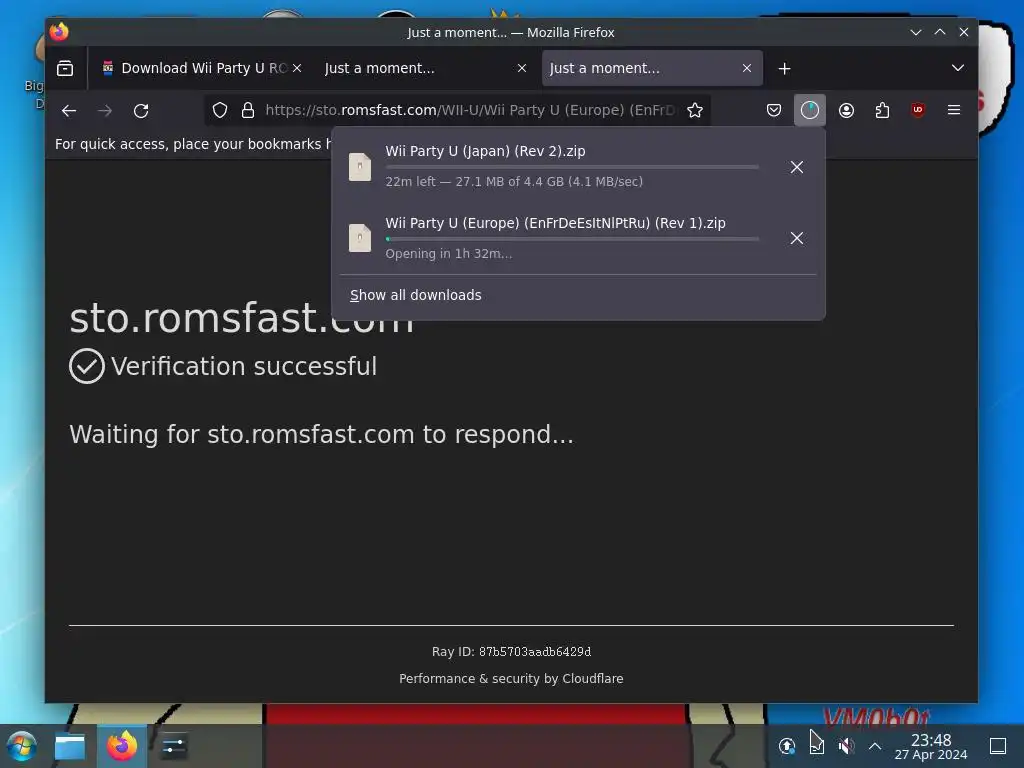The height and width of the screenshot is (768, 1024).
Task: Show all downloads
Action: coord(415,295)
